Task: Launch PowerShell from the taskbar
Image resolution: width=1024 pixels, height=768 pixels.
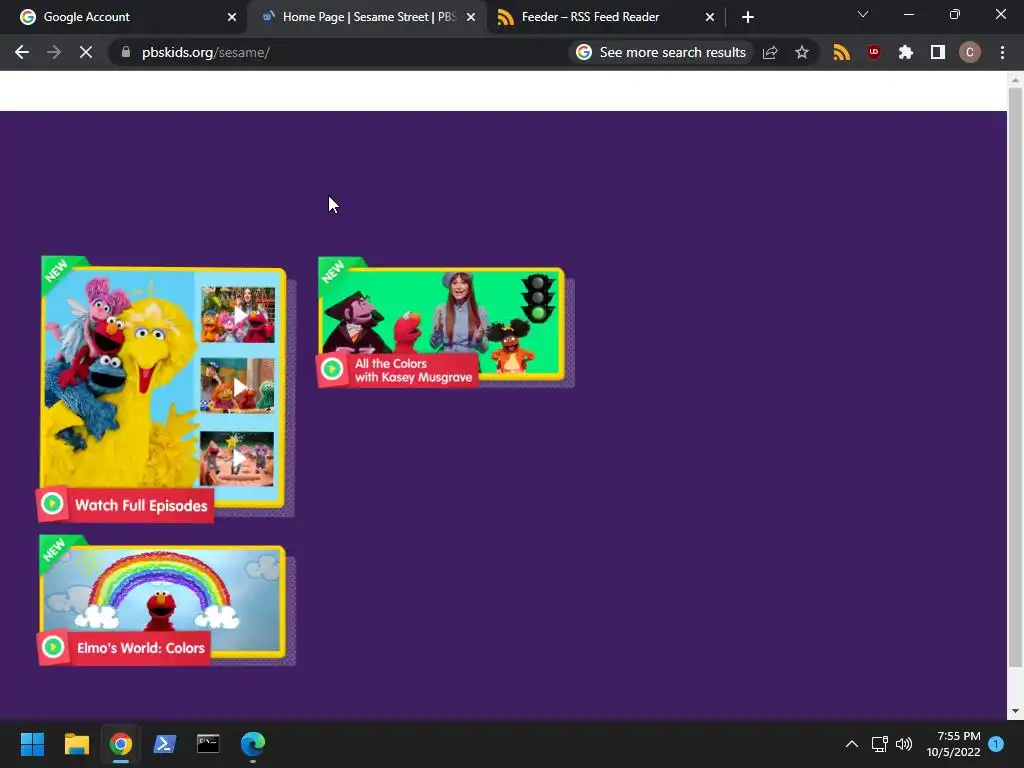Action: point(165,744)
